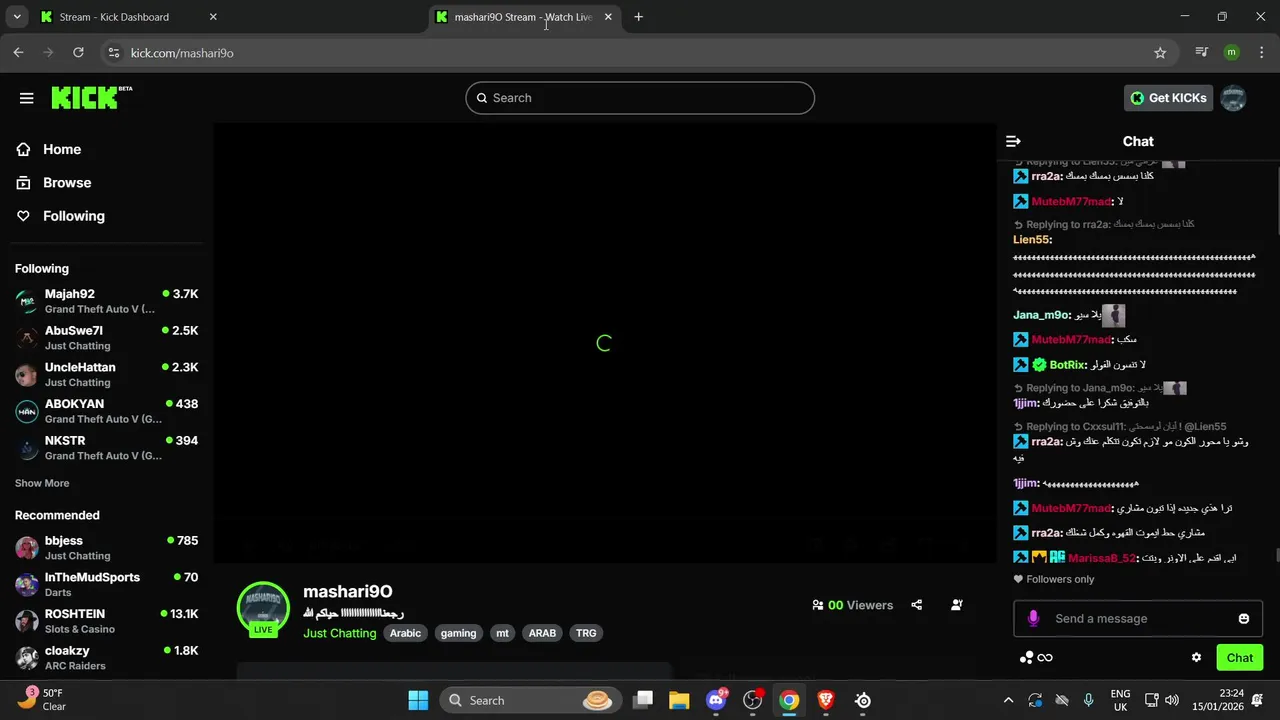
Task: Open the emoji picker in chat
Action: pos(1244,619)
